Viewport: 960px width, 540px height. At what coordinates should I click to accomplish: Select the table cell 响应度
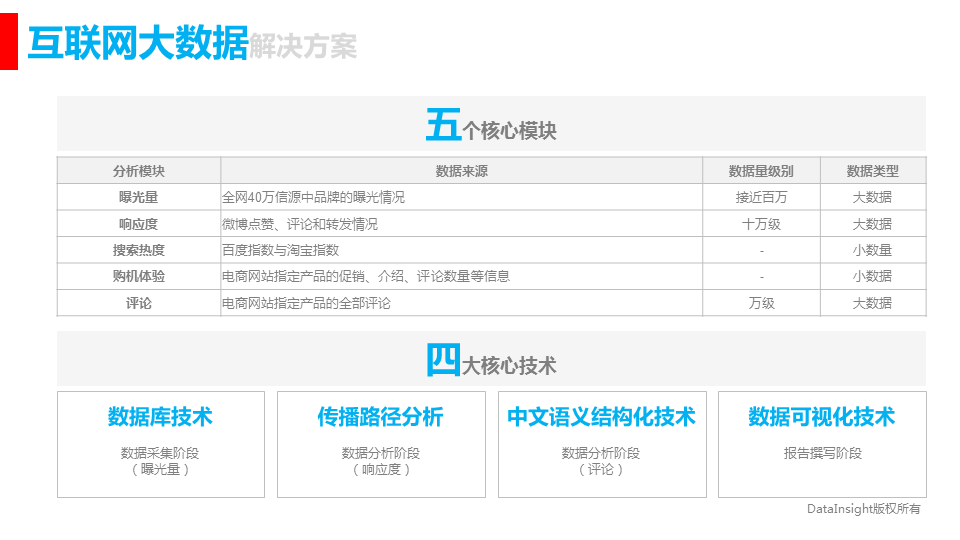pos(138,224)
